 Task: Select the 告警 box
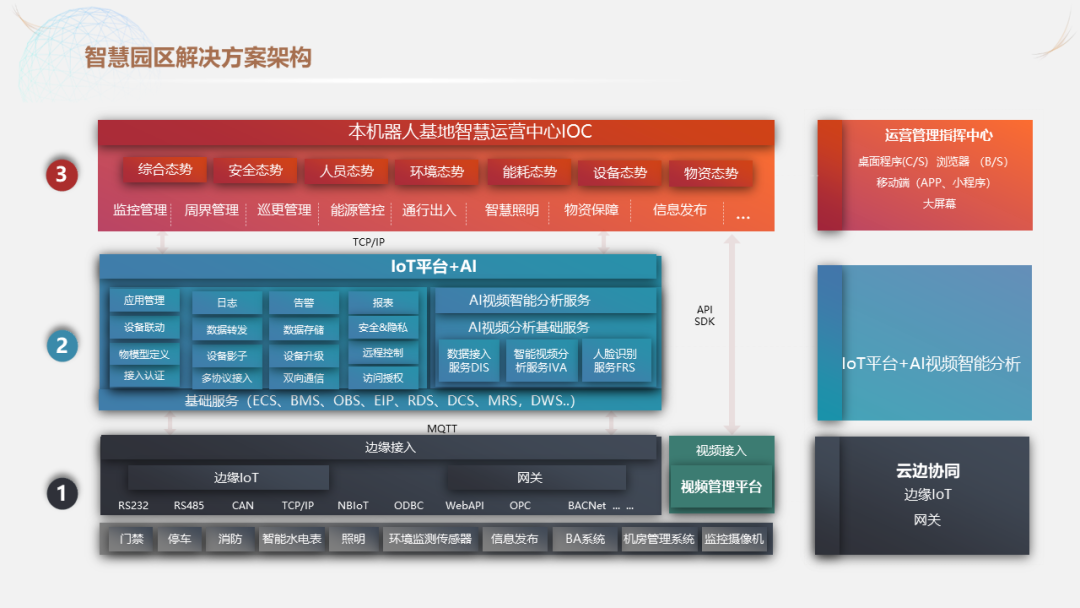pyautogui.click(x=304, y=302)
